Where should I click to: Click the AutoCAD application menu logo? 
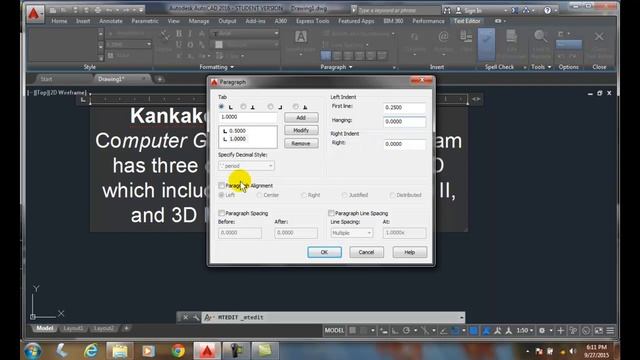[x=34, y=14]
